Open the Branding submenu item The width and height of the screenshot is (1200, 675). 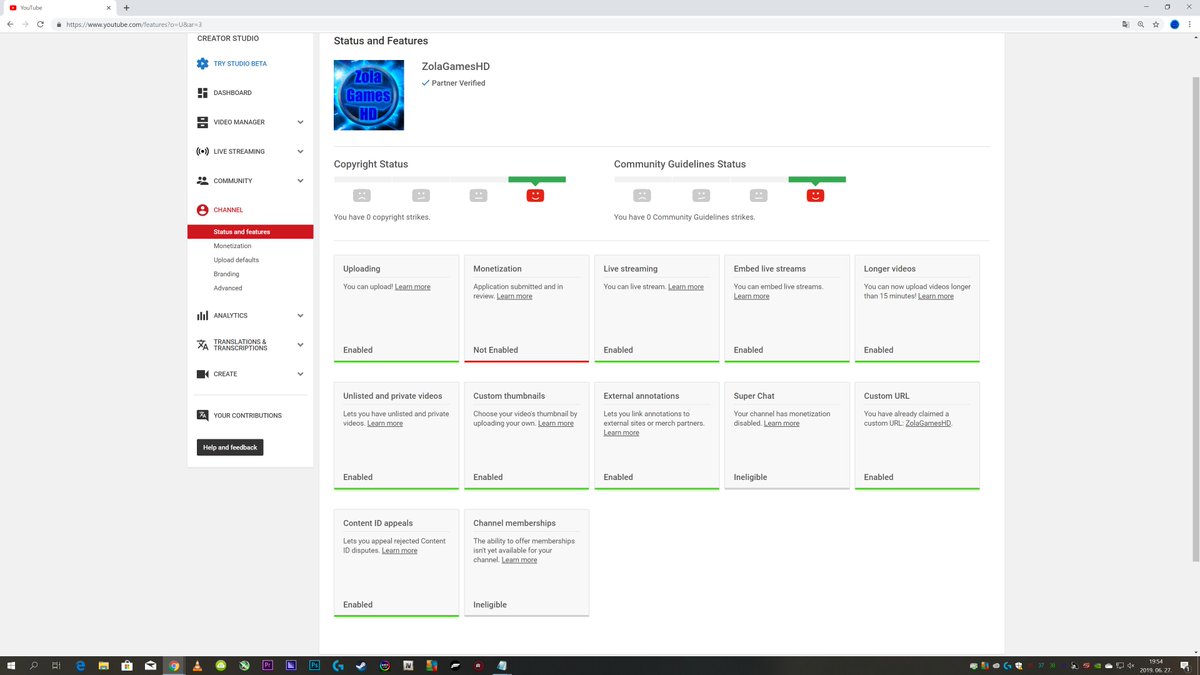226,274
